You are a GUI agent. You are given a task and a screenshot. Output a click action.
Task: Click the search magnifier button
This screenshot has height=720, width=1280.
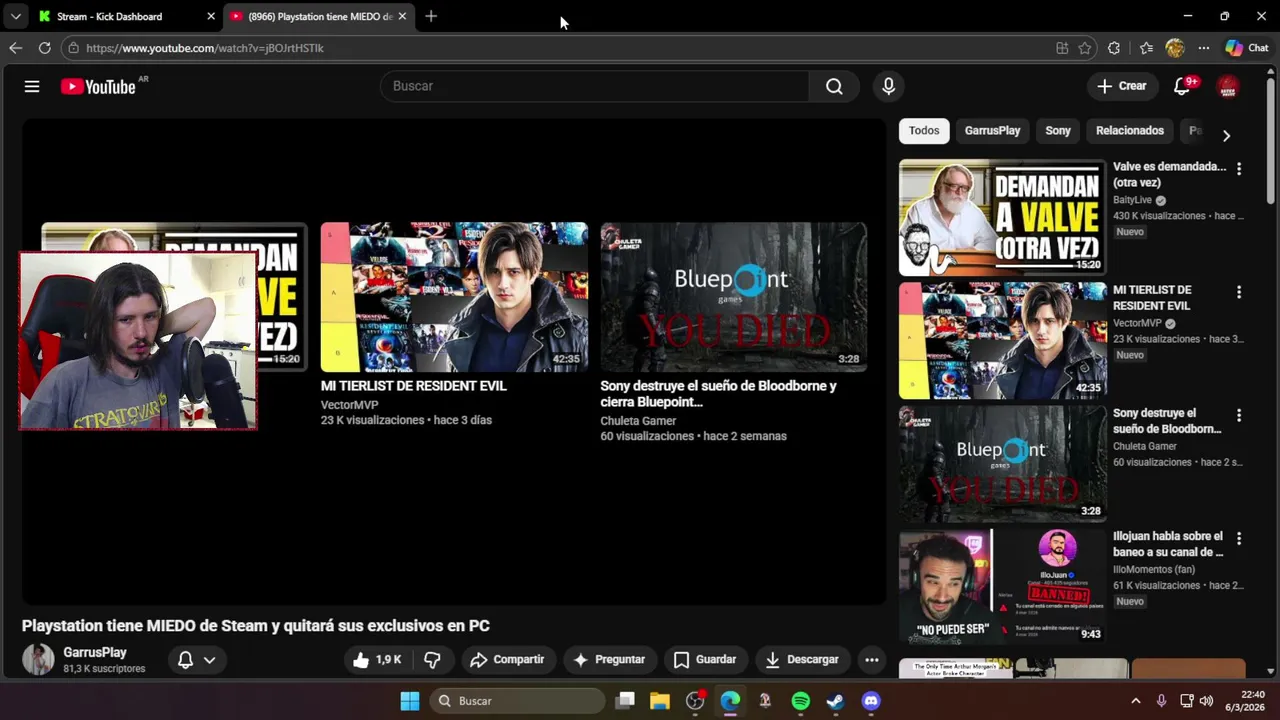(834, 86)
